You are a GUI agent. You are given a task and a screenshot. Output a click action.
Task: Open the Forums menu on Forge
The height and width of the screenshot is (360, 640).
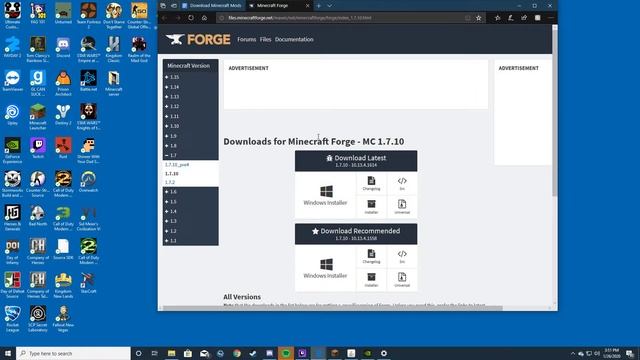247,40
